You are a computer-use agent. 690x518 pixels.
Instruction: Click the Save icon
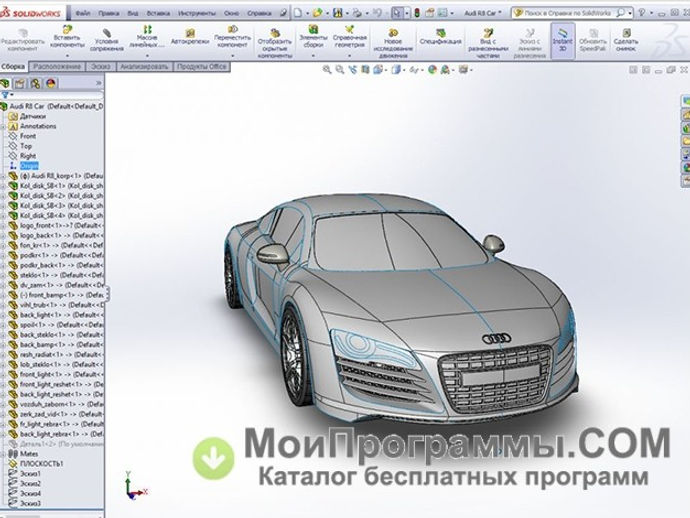point(338,13)
